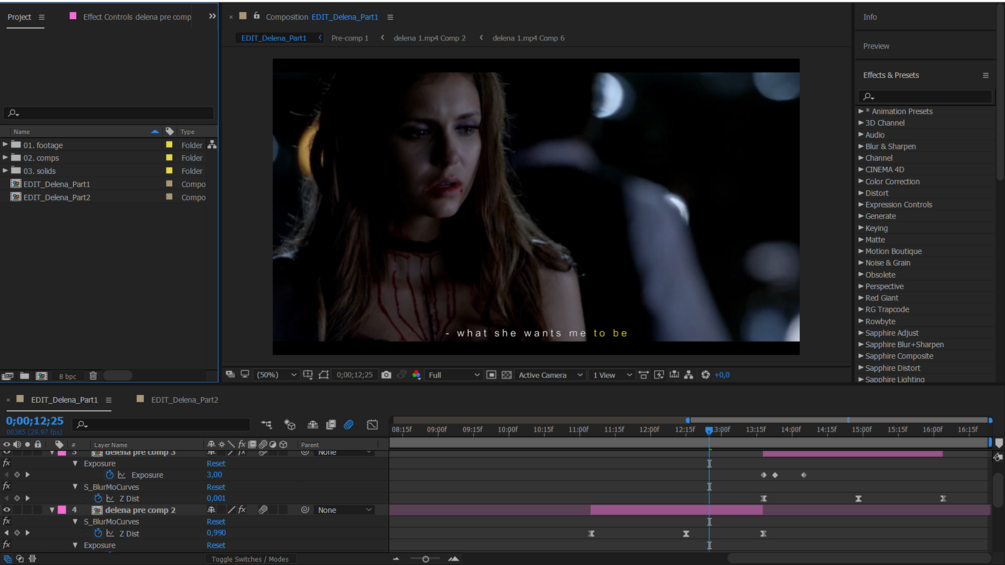Expand the Sapphire Distort effects category

click(861, 368)
